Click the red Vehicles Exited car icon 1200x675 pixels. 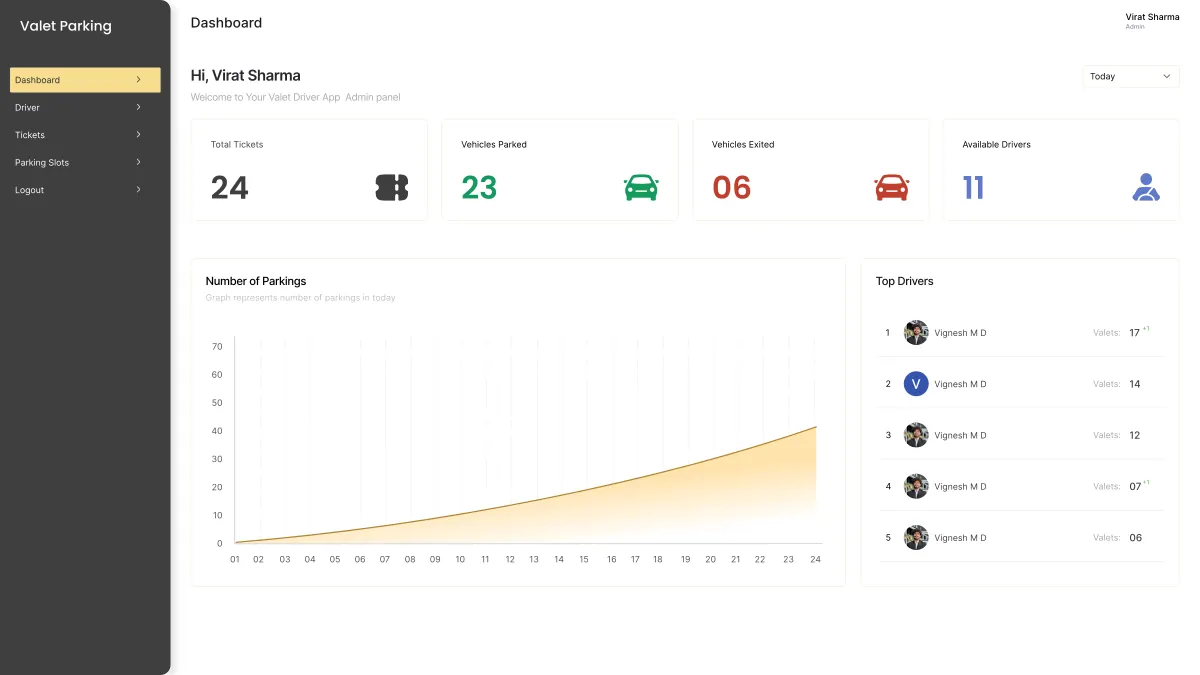click(891, 187)
